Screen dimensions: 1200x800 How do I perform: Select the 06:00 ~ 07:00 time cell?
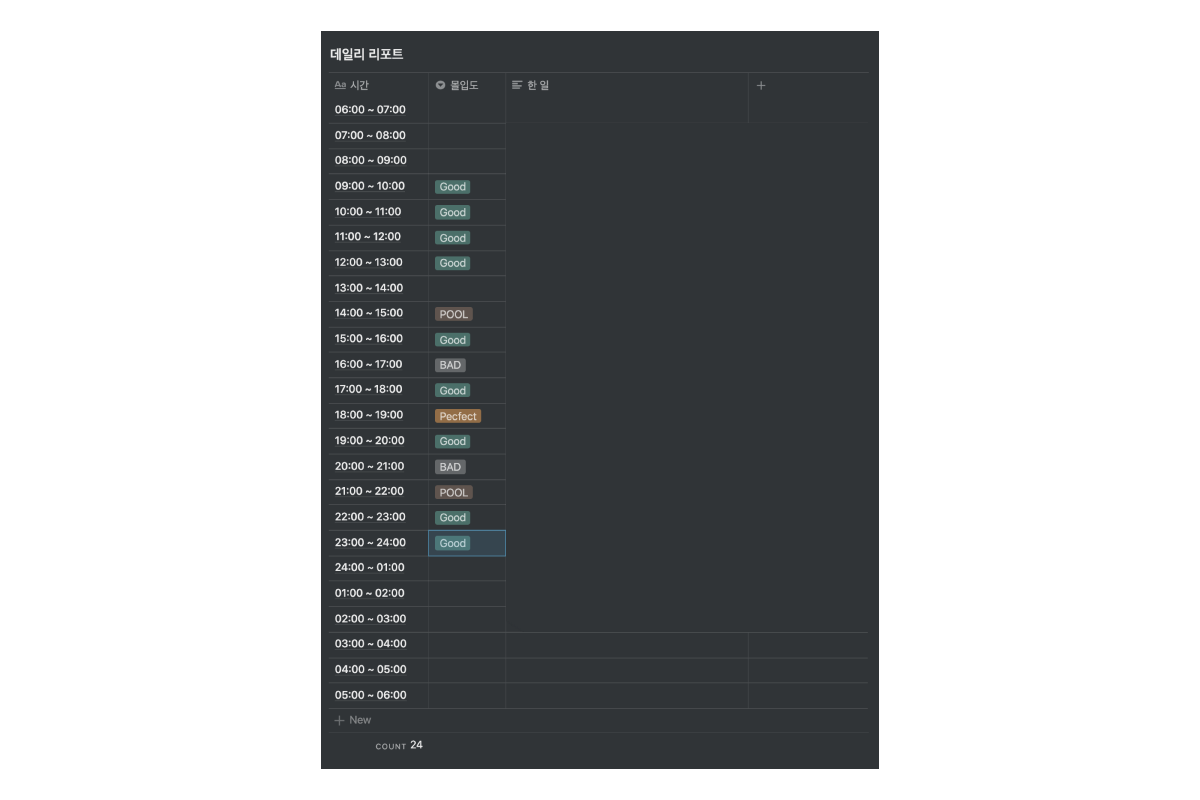(370, 110)
